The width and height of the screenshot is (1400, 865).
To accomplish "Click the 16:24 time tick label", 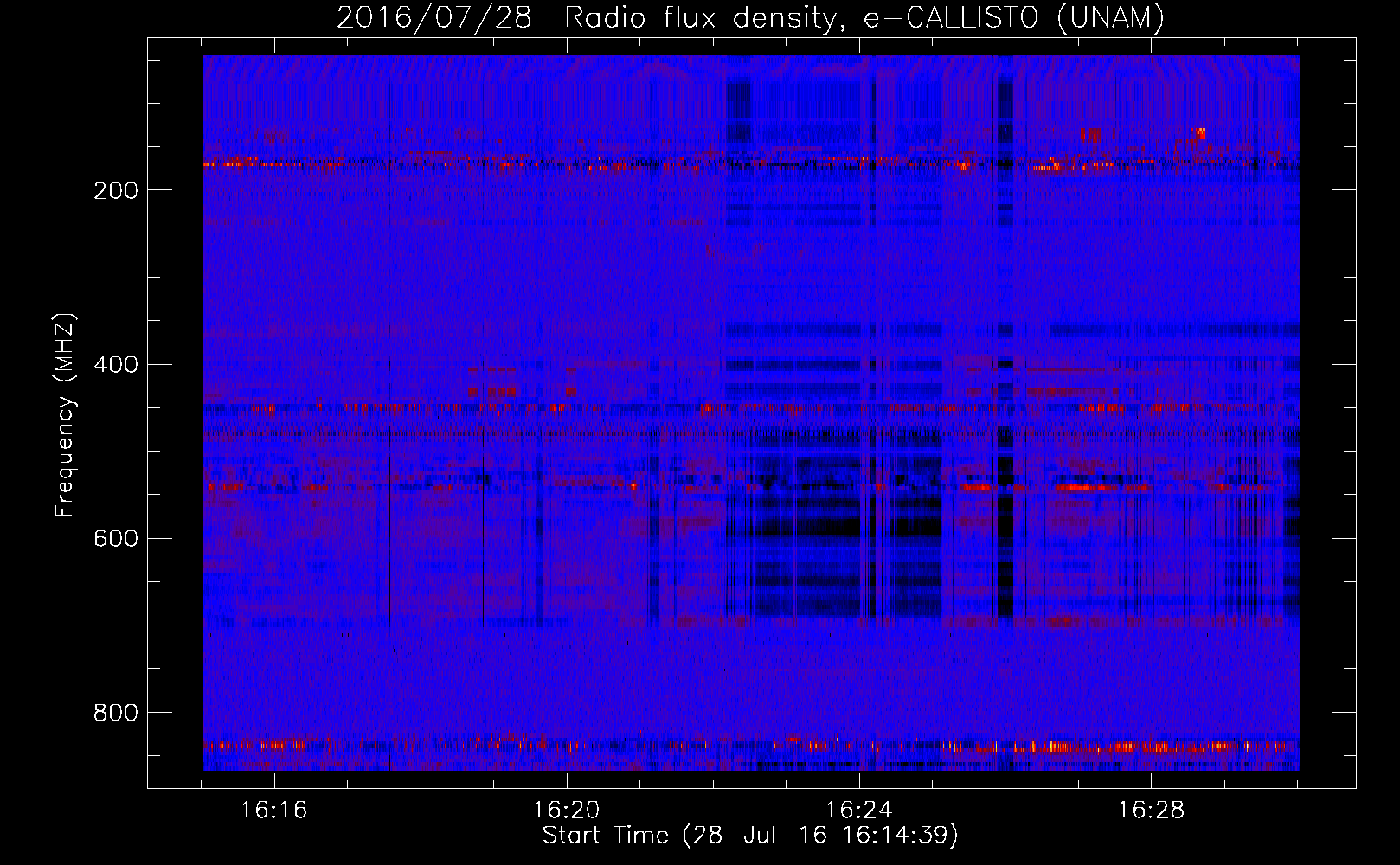I will [858, 811].
